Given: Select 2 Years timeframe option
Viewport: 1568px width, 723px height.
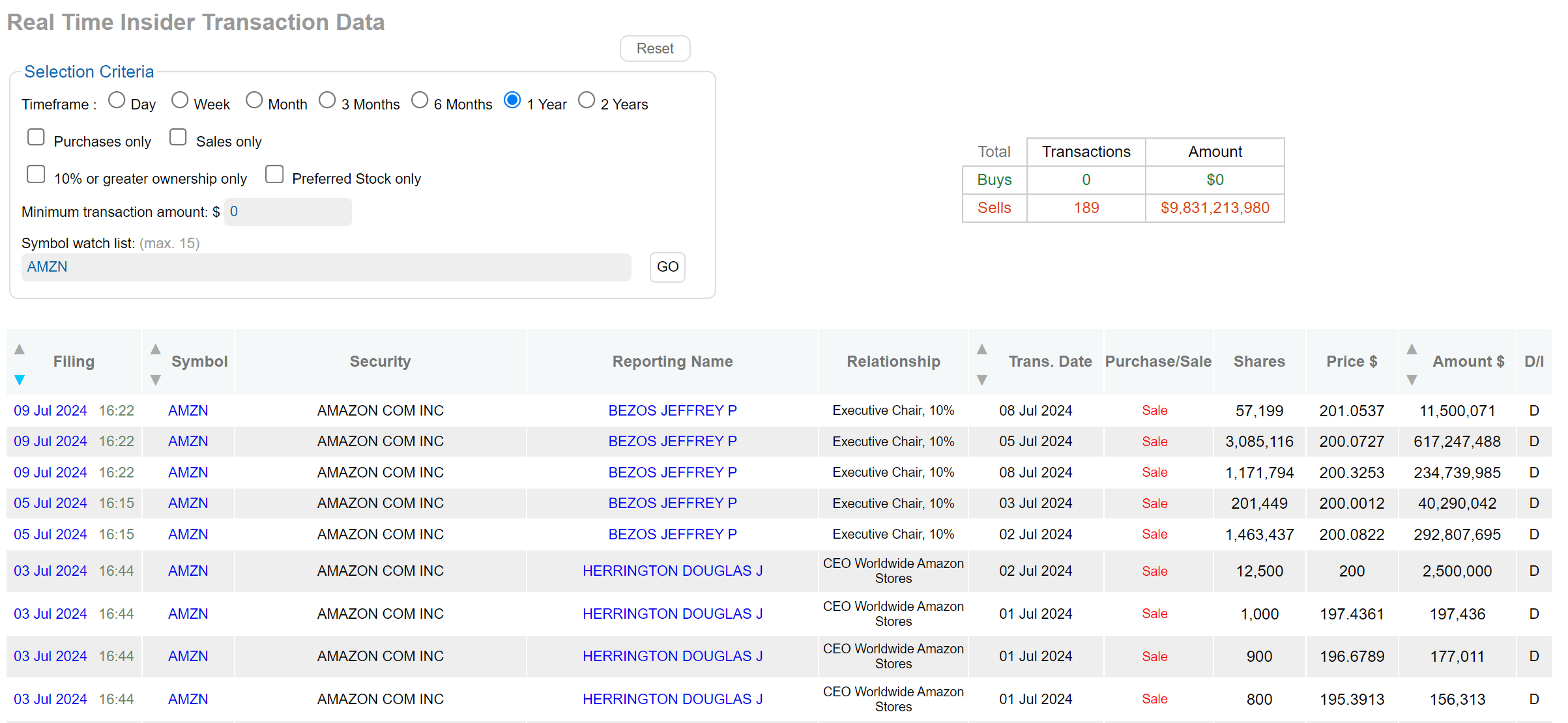Looking at the screenshot, I should (587, 100).
